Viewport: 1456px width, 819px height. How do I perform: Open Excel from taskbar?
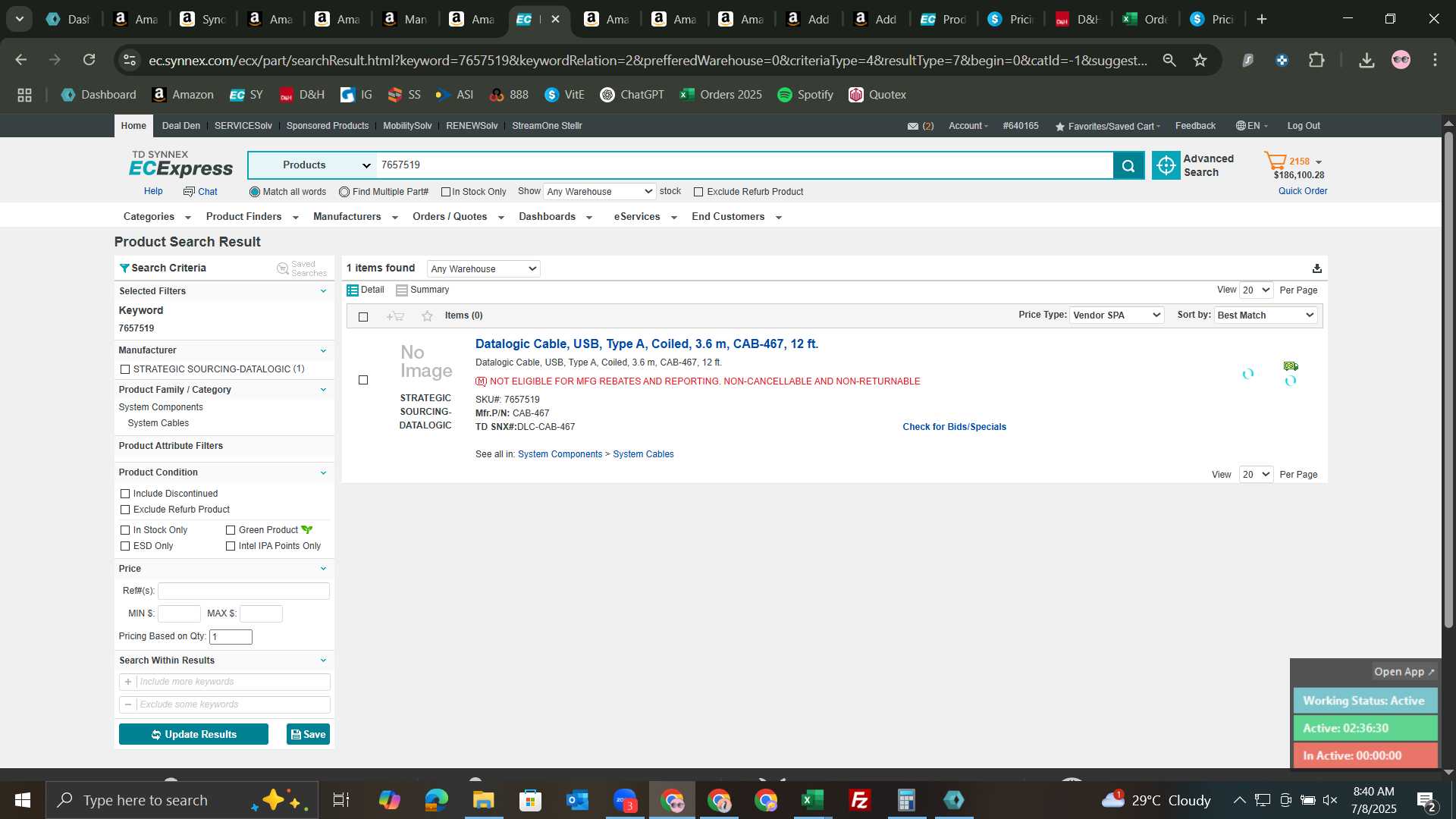(x=812, y=800)
